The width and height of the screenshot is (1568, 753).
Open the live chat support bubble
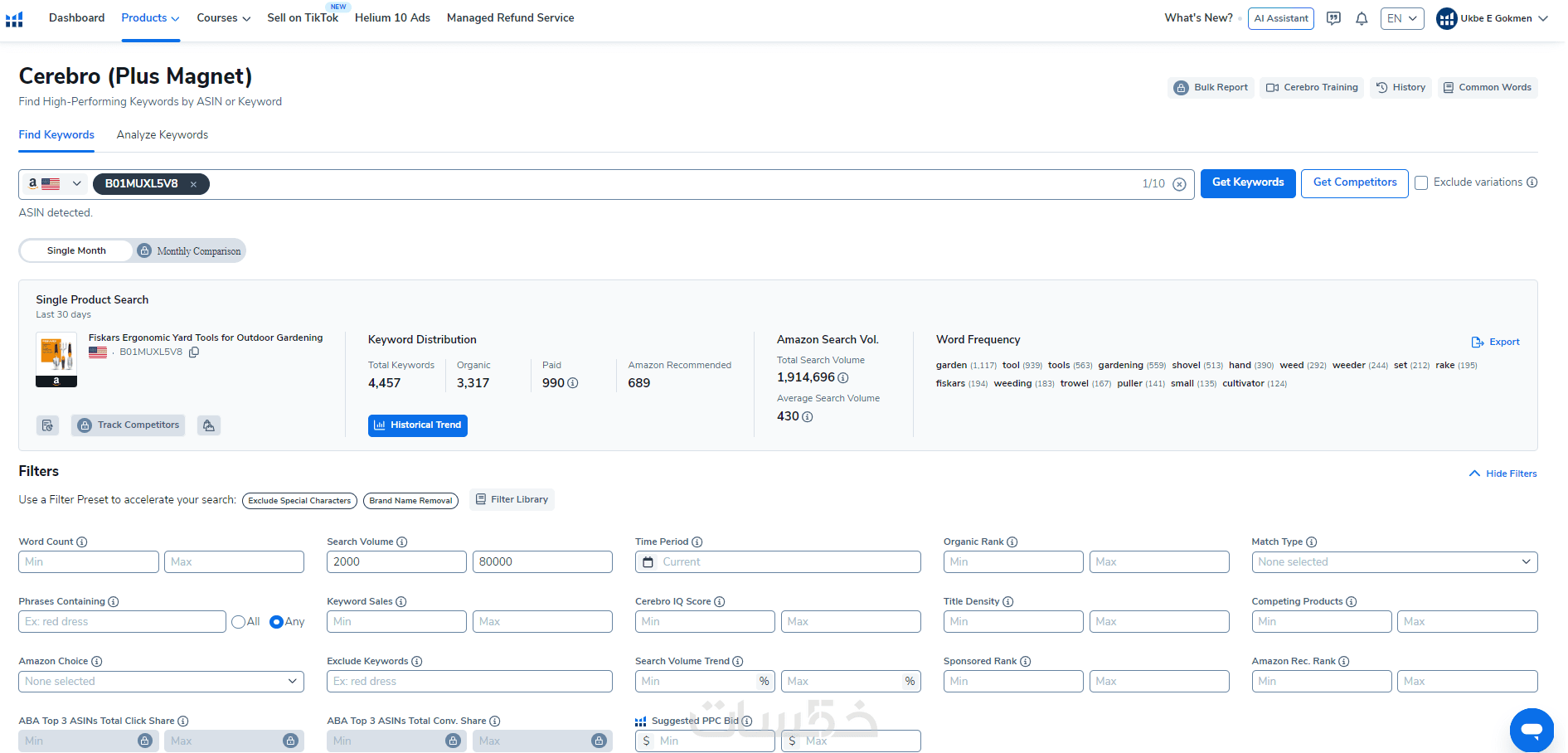[1532, 730]
